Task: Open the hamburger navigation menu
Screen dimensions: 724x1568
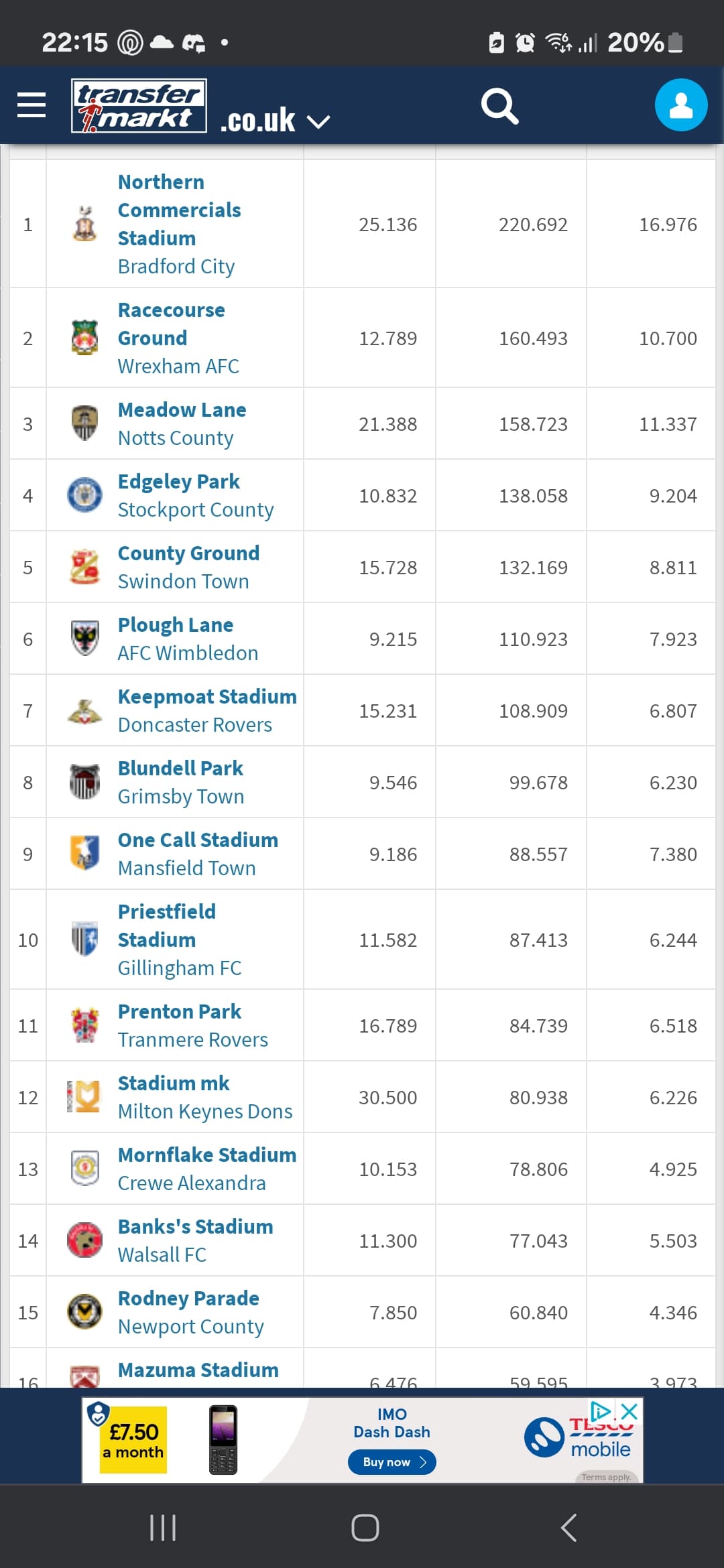Action: pyautogui.click(x=32, y=105)
